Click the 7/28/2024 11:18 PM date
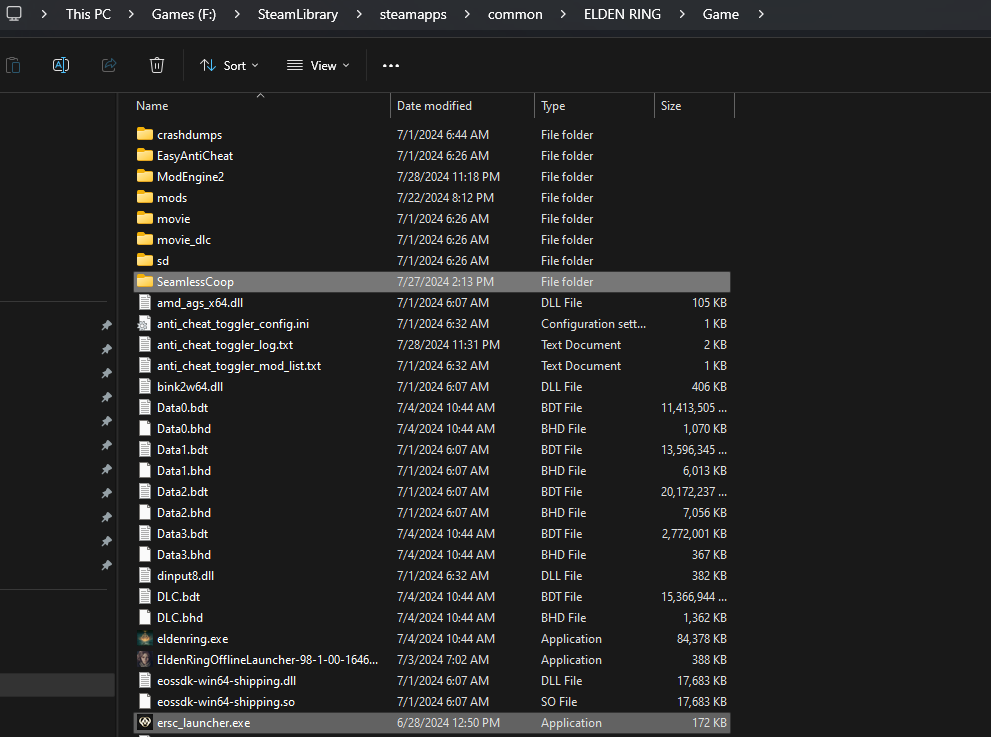The width and height of the screenshot is (991, 737). tap(448, 176)
